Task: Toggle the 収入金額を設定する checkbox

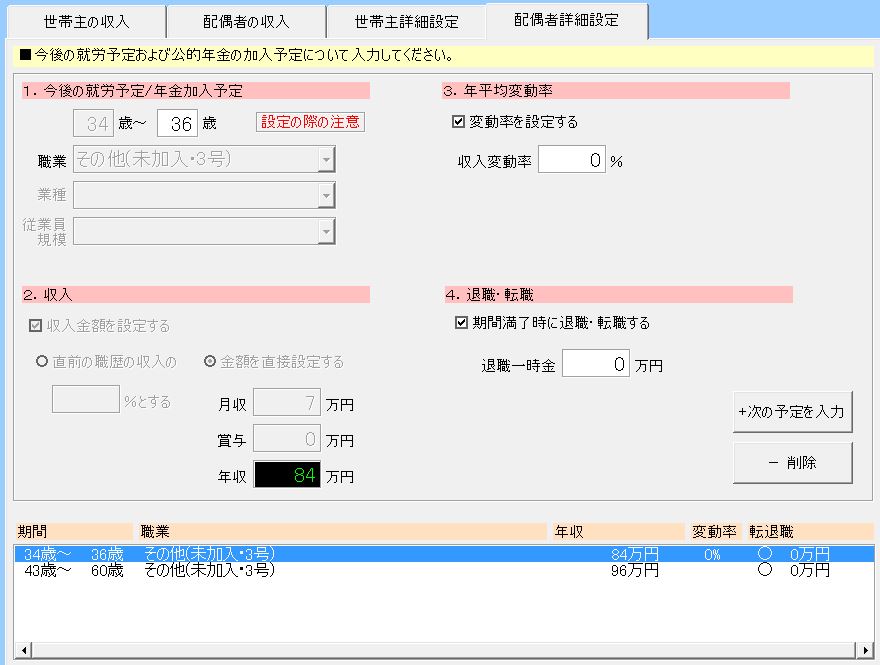Action: pyautogui.click(x=37, y=326)
